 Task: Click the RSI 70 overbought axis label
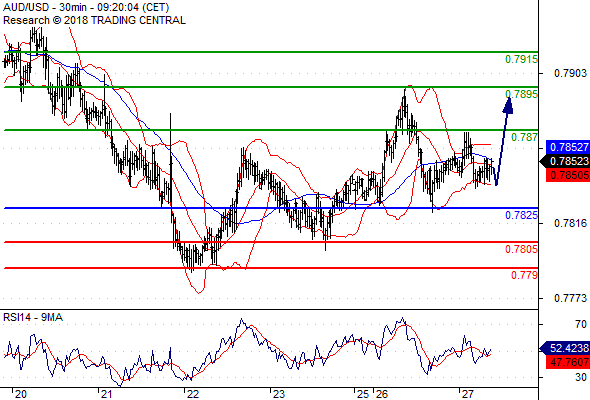(581, 324)
